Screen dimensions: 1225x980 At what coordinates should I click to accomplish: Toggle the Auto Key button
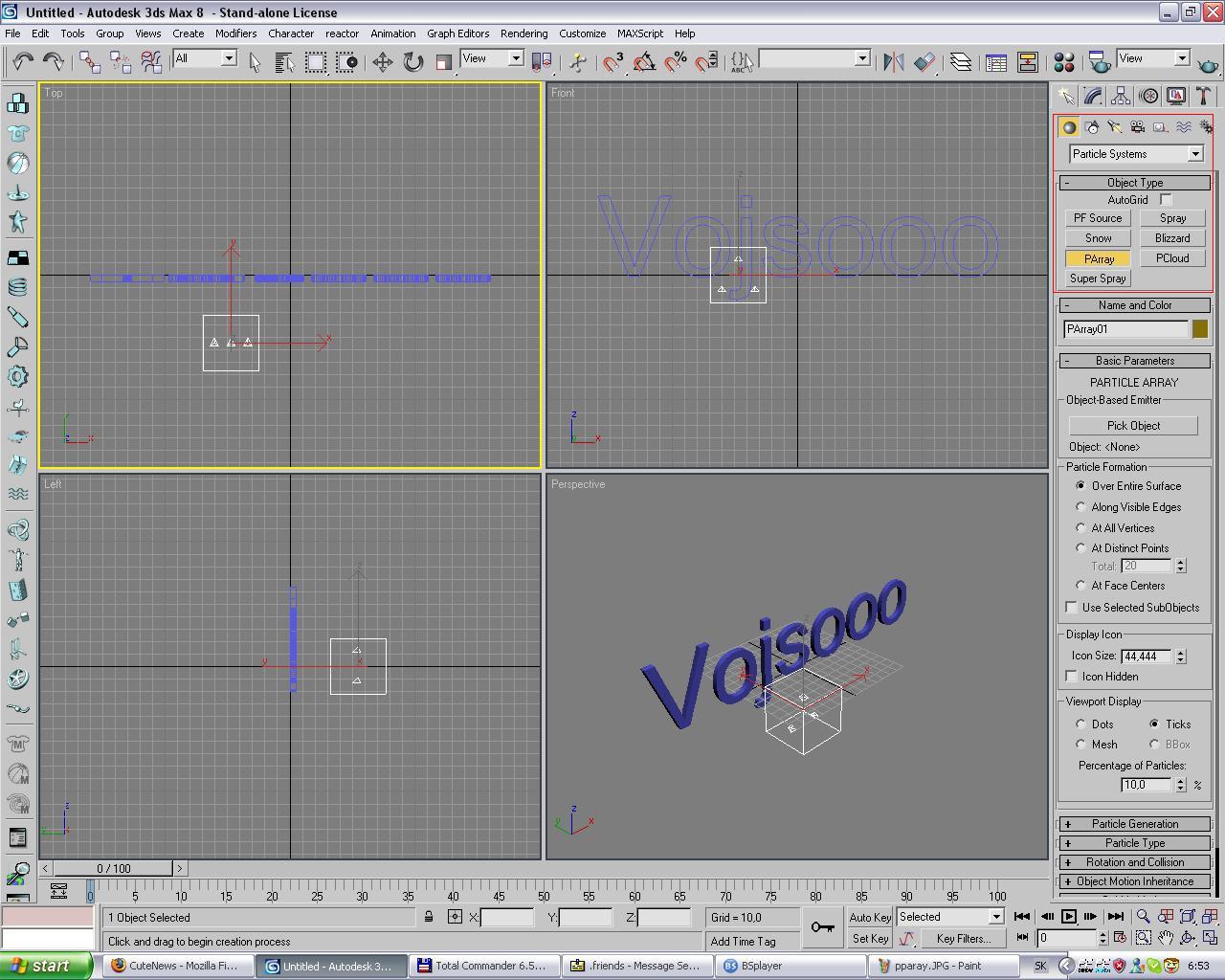(x=870, y=917)
